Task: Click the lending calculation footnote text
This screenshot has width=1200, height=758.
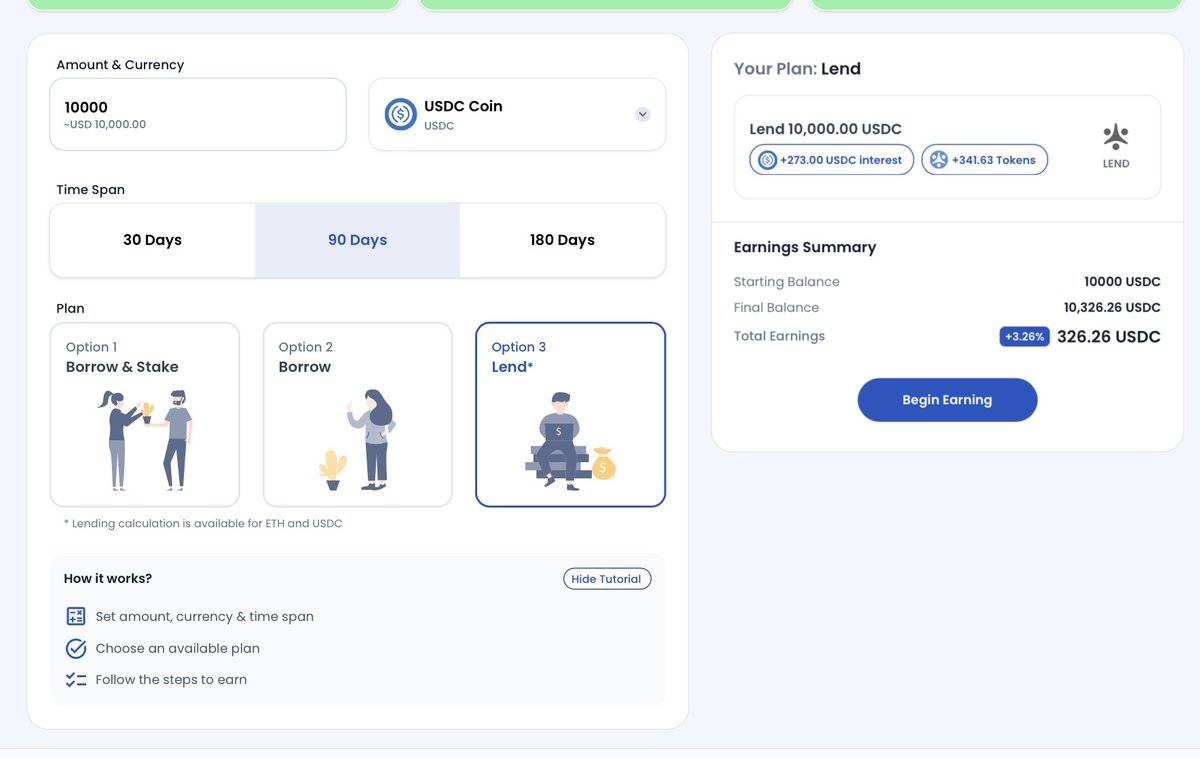Action: [203, 524]
